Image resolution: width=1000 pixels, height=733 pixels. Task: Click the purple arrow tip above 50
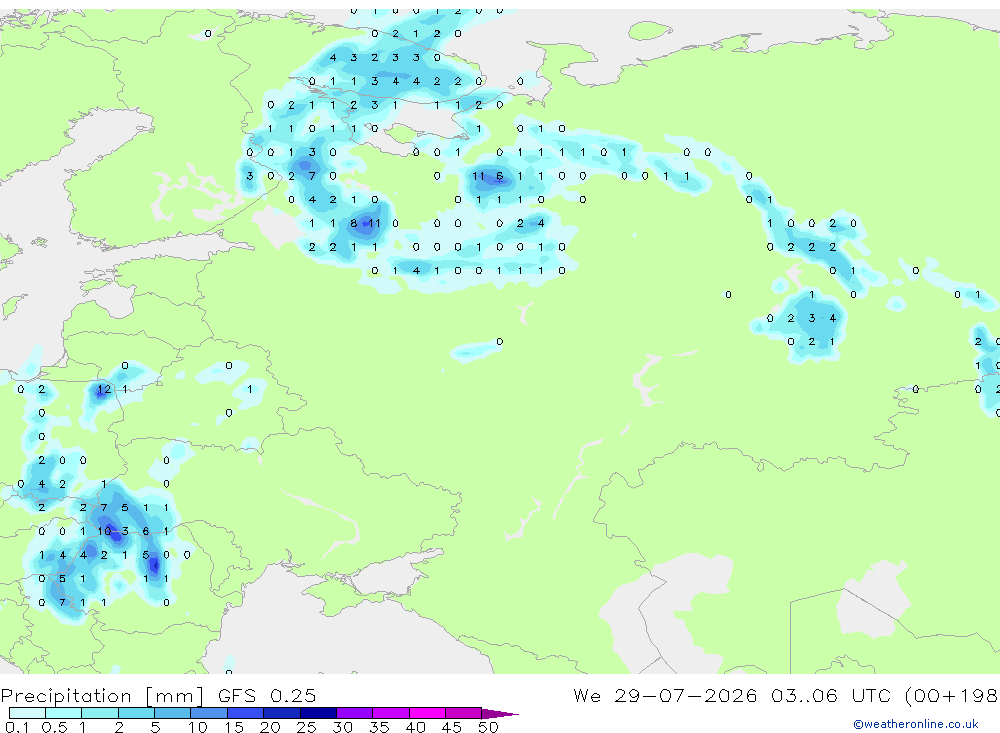(x=499, y=713)
